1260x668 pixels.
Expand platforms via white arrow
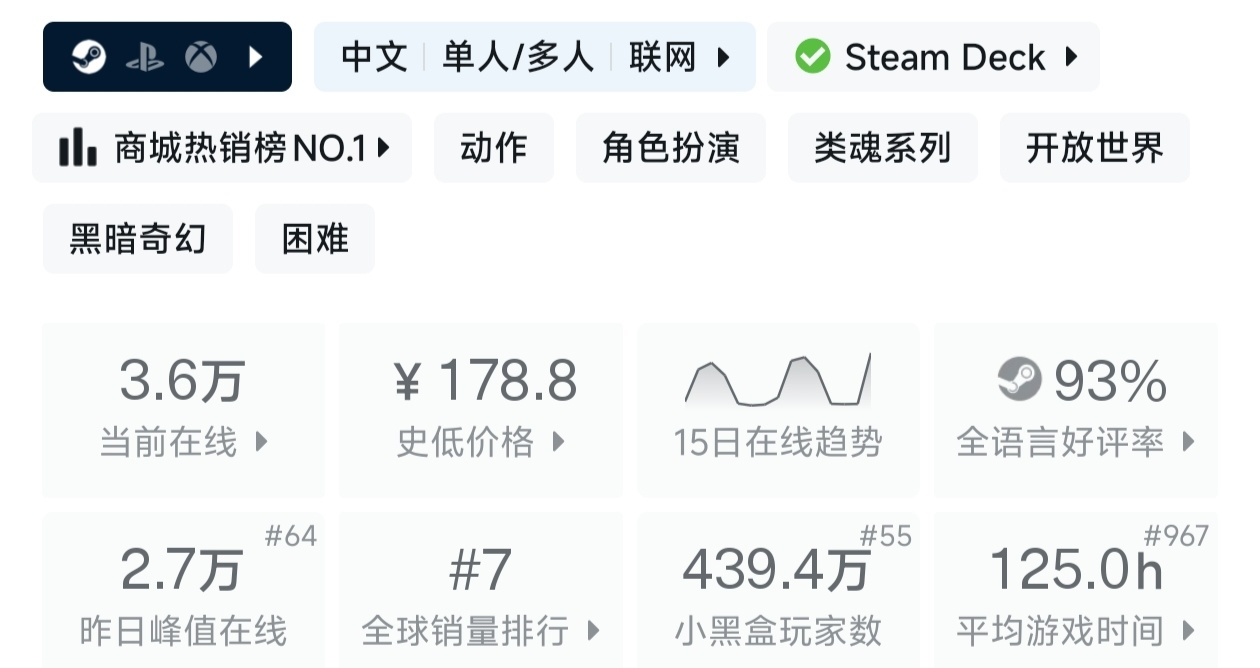(x=255, y=57)
